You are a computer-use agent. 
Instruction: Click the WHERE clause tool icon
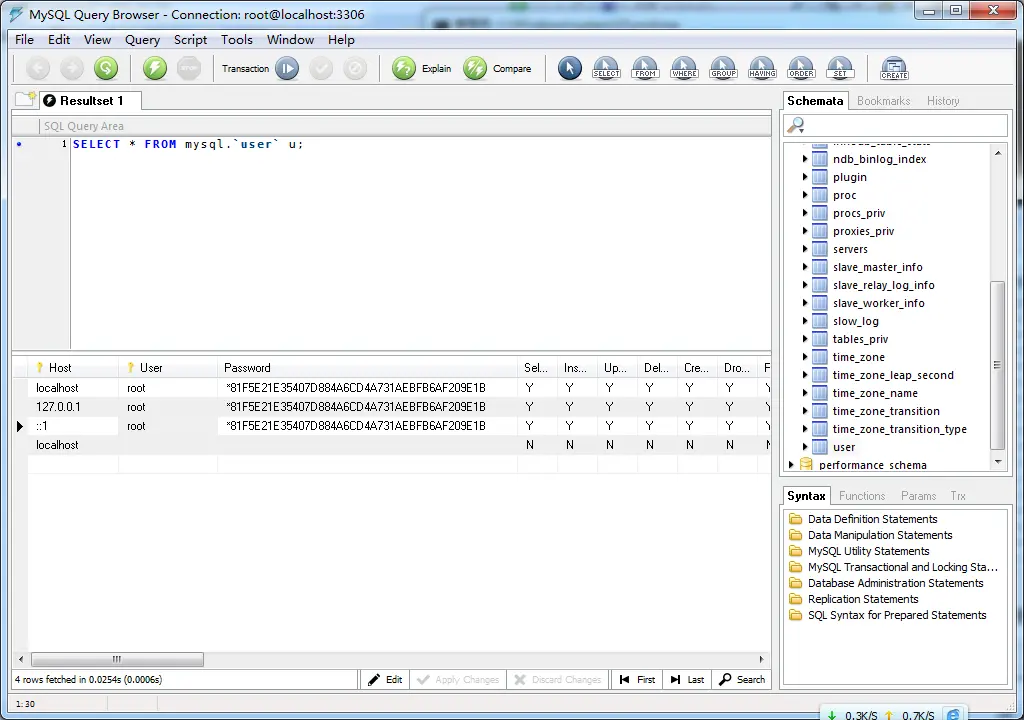684,68
